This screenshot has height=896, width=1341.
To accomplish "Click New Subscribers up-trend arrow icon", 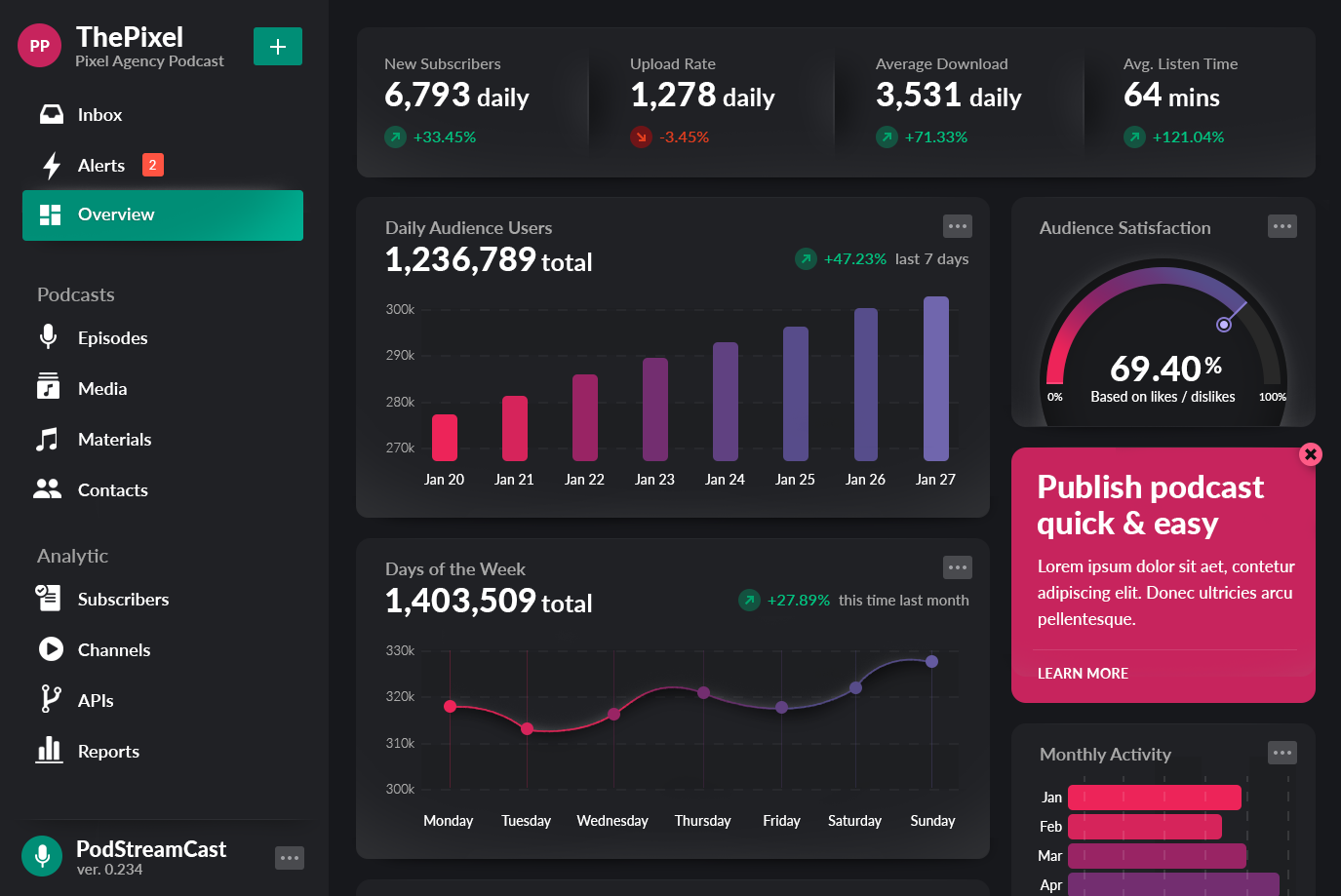I will pyautogui.click(x=395, y=136).
